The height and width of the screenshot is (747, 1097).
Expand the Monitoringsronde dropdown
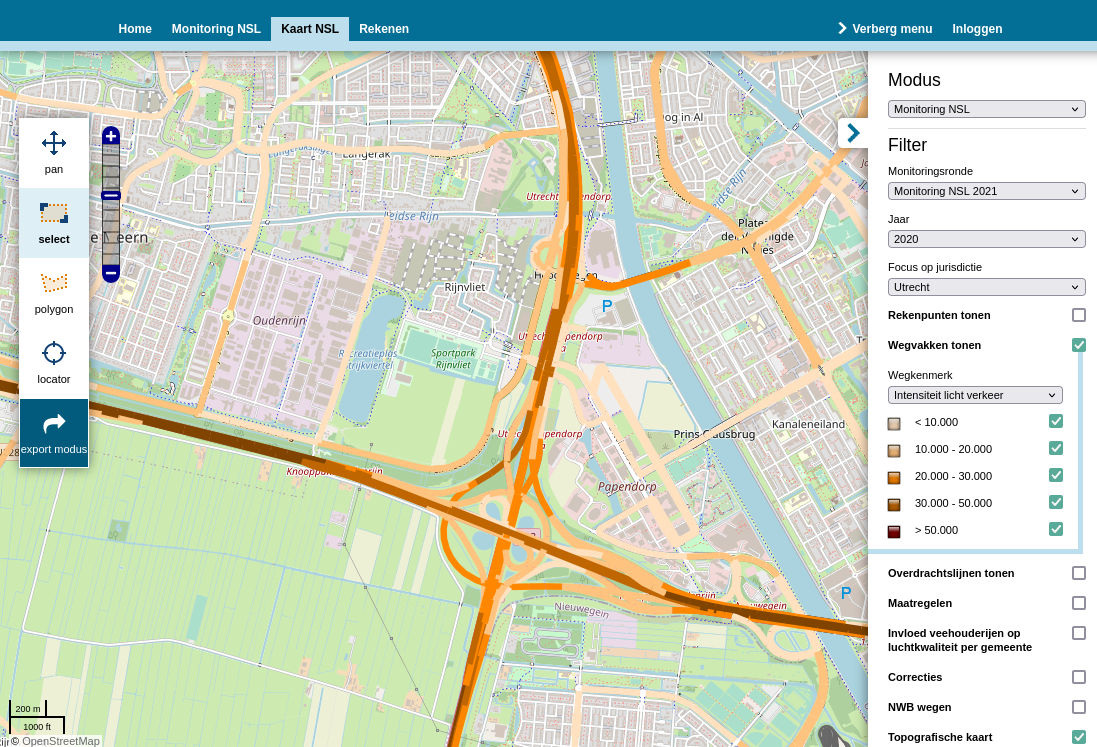click(986, 191)
